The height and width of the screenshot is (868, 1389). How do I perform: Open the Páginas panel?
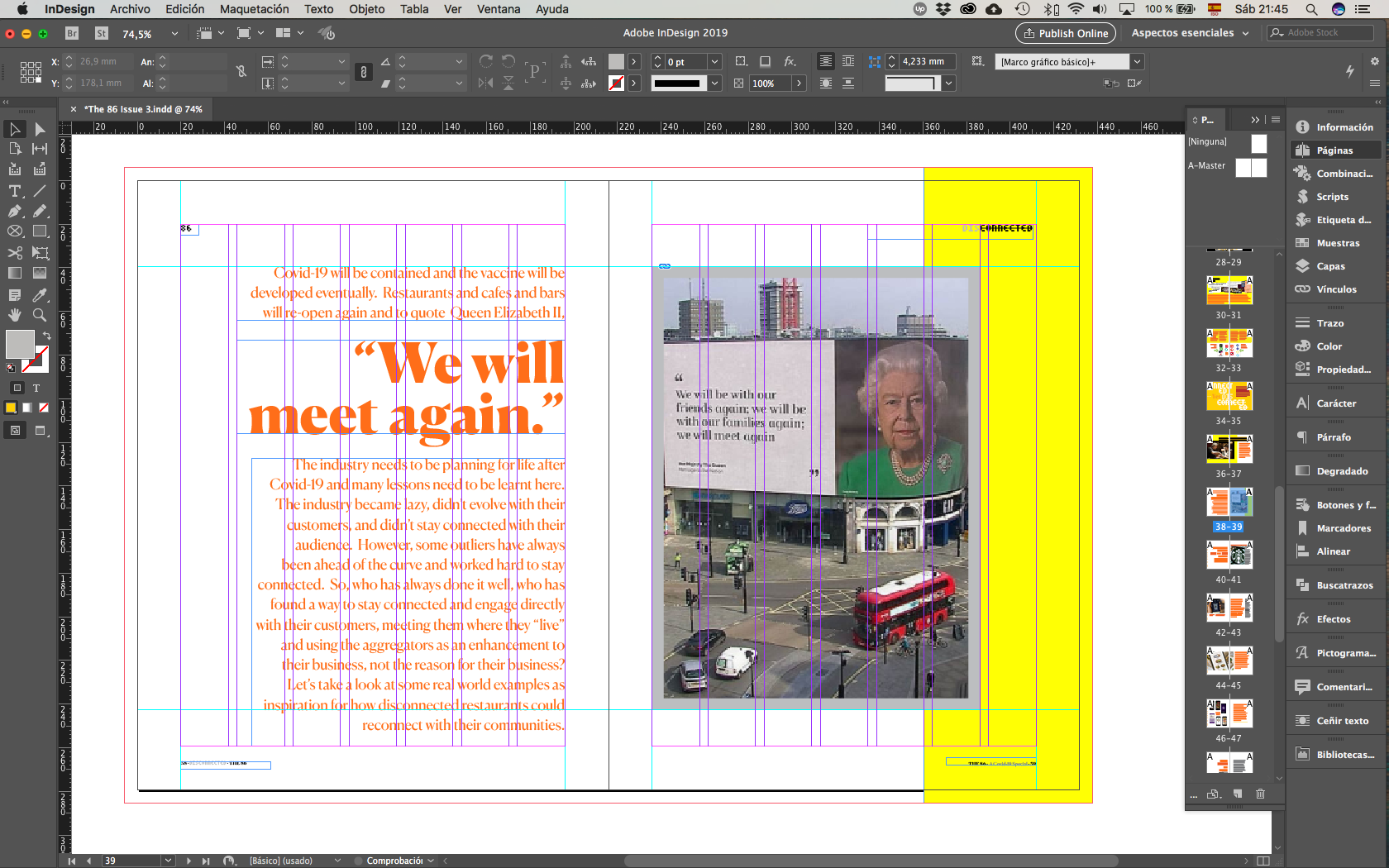(1334, 150)
